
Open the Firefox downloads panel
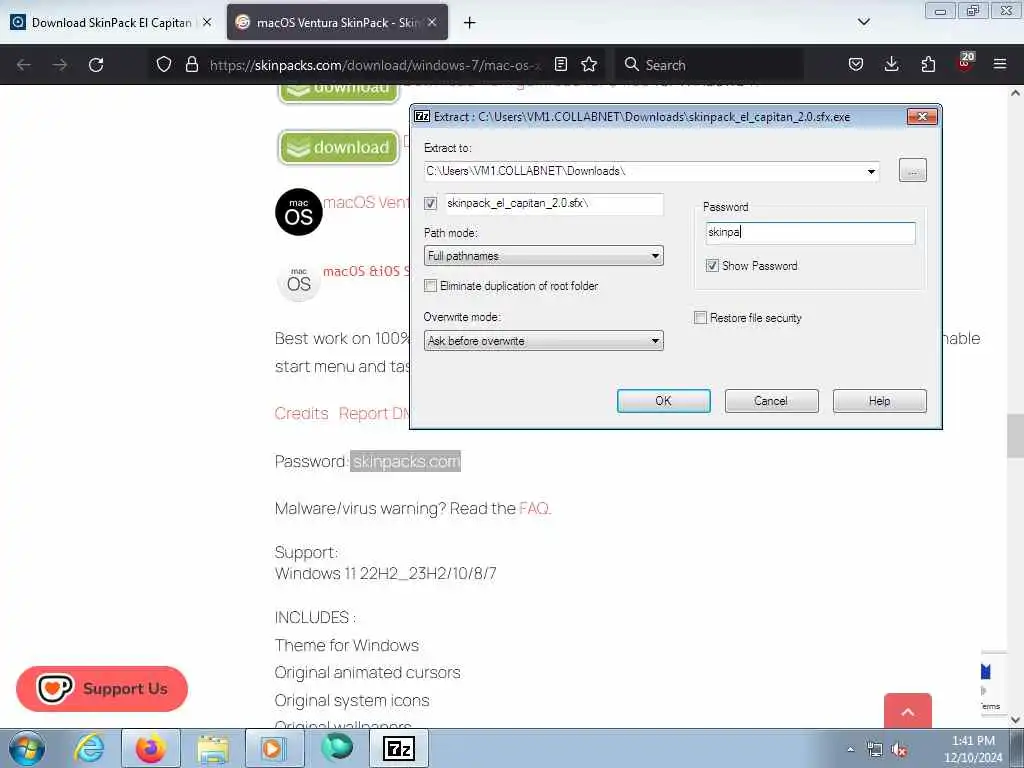pos(891,64)
